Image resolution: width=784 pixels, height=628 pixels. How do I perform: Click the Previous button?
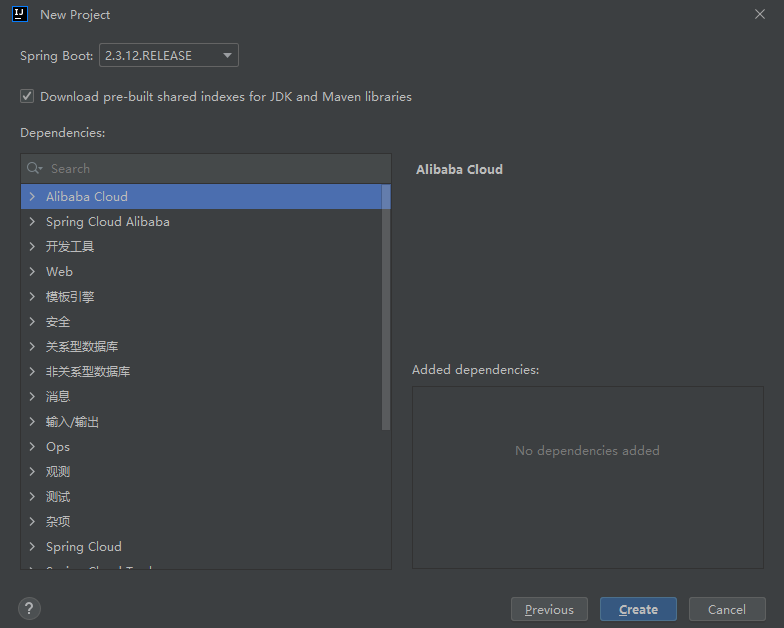[549, 609]
